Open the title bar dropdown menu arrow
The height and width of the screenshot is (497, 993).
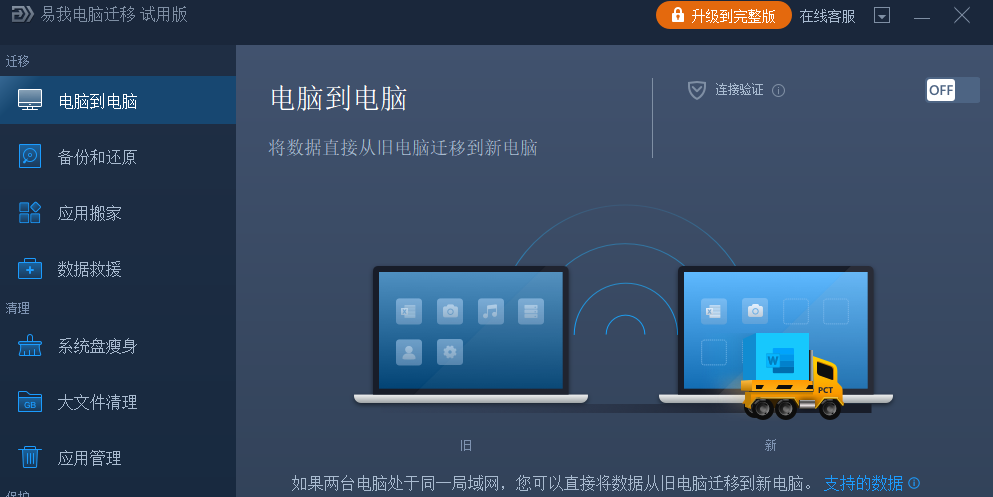click(882, 15)
